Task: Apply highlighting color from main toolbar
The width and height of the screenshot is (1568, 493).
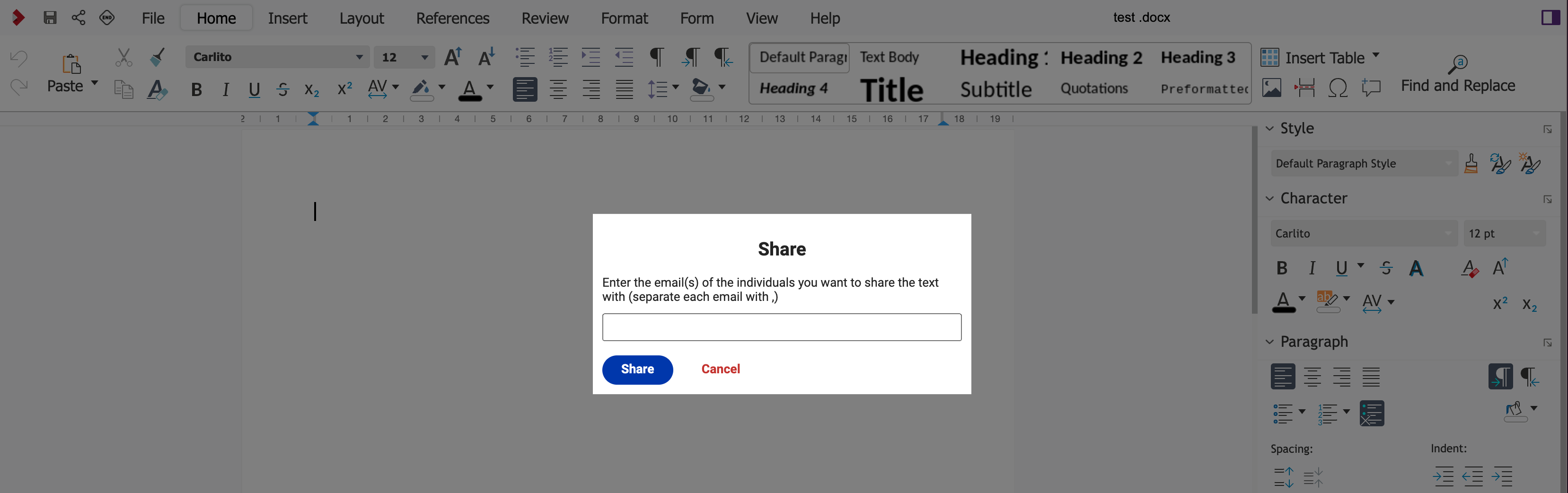Action: click(421, 89)
